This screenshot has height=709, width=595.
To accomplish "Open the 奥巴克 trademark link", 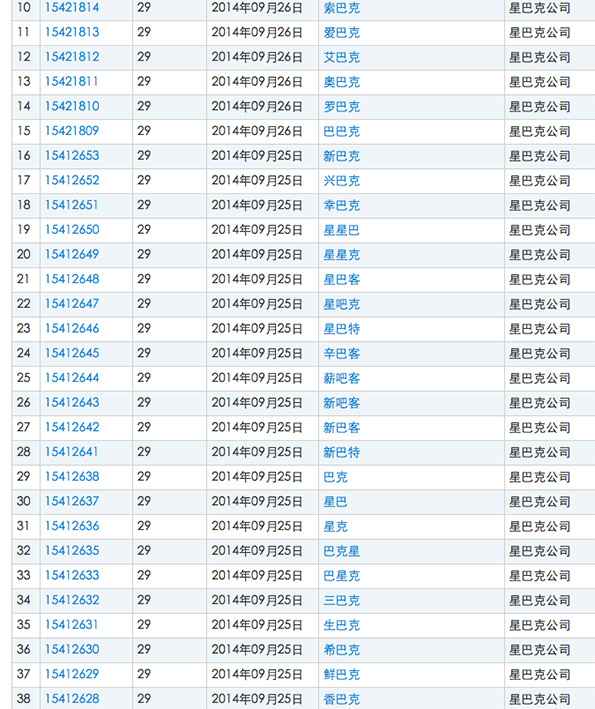I will coord(341,82).
